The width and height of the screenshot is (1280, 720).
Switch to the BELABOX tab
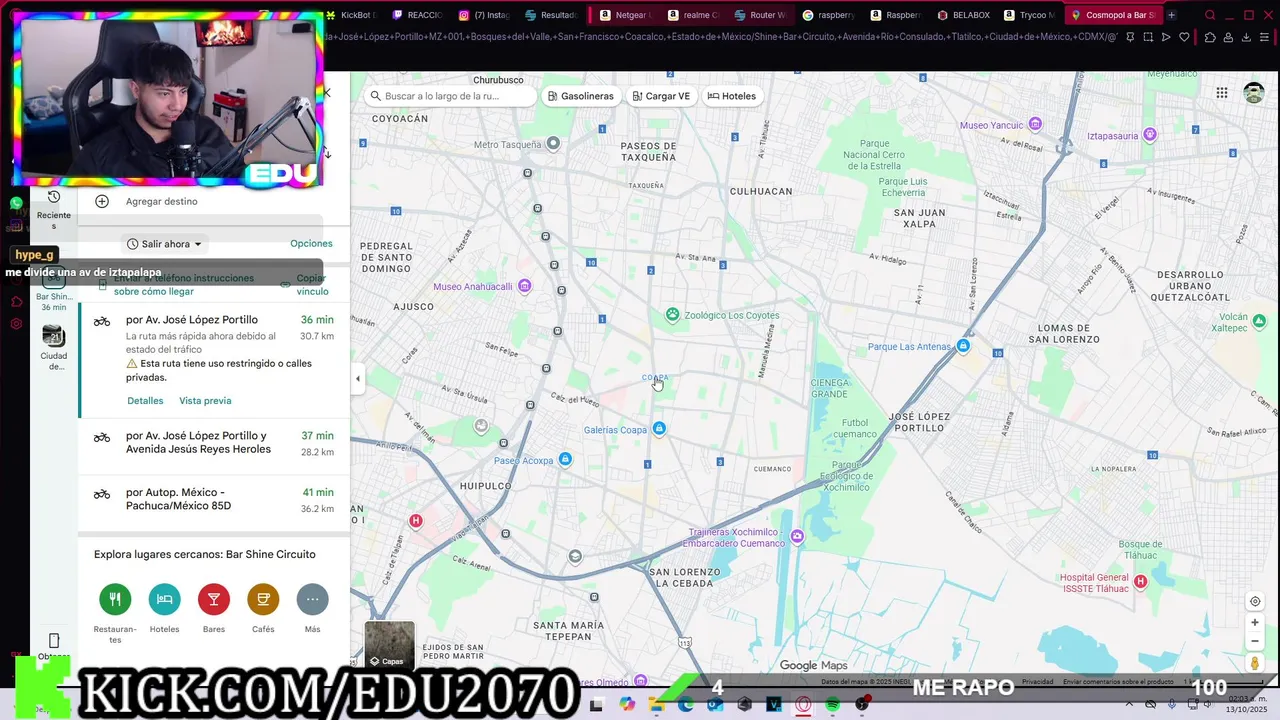point(964,15)
